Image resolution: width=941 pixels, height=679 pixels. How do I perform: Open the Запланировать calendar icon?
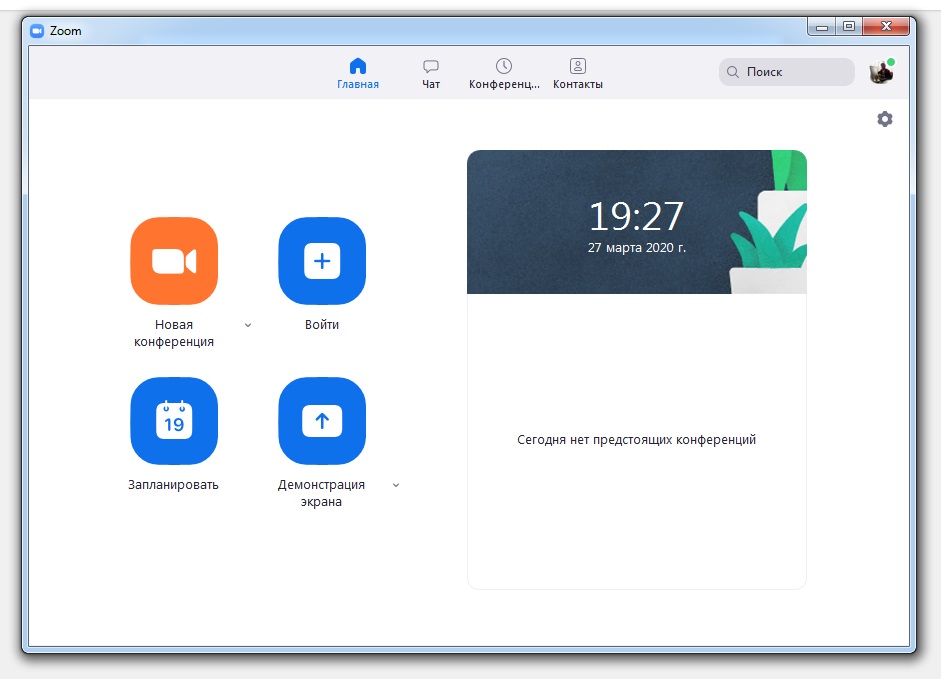174,421
